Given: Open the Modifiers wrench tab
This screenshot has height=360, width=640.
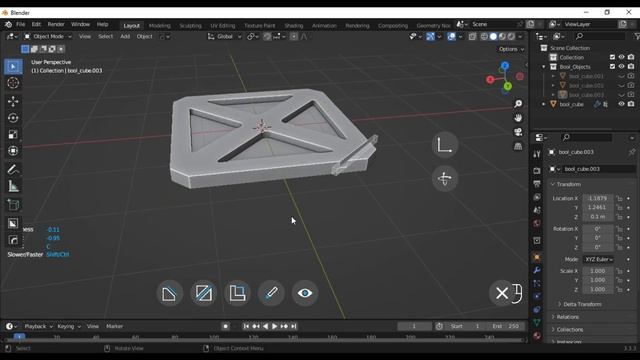Looking at the screenshot, I should [537, 271].
